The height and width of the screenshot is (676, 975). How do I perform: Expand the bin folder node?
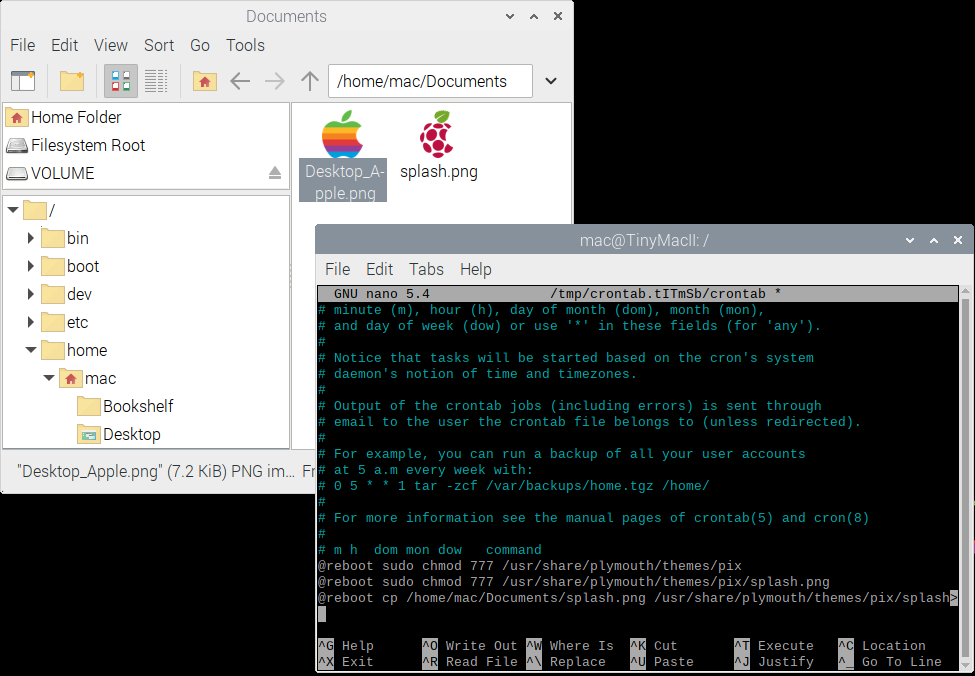click(30, 238)
